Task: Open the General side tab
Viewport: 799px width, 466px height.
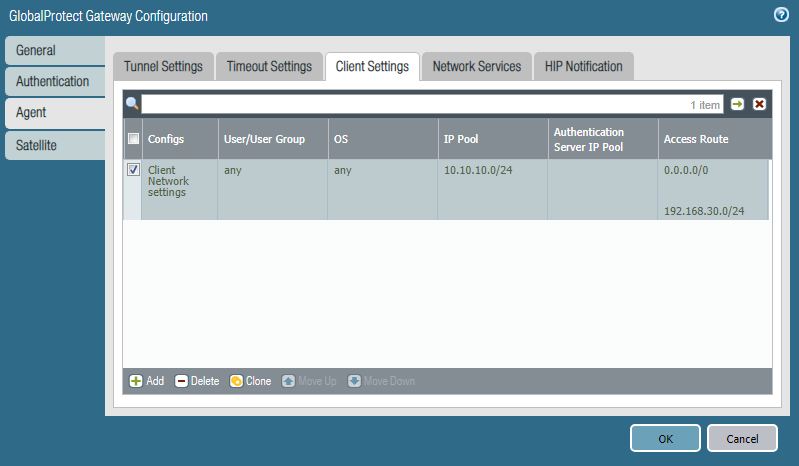Action: [55, 50]
